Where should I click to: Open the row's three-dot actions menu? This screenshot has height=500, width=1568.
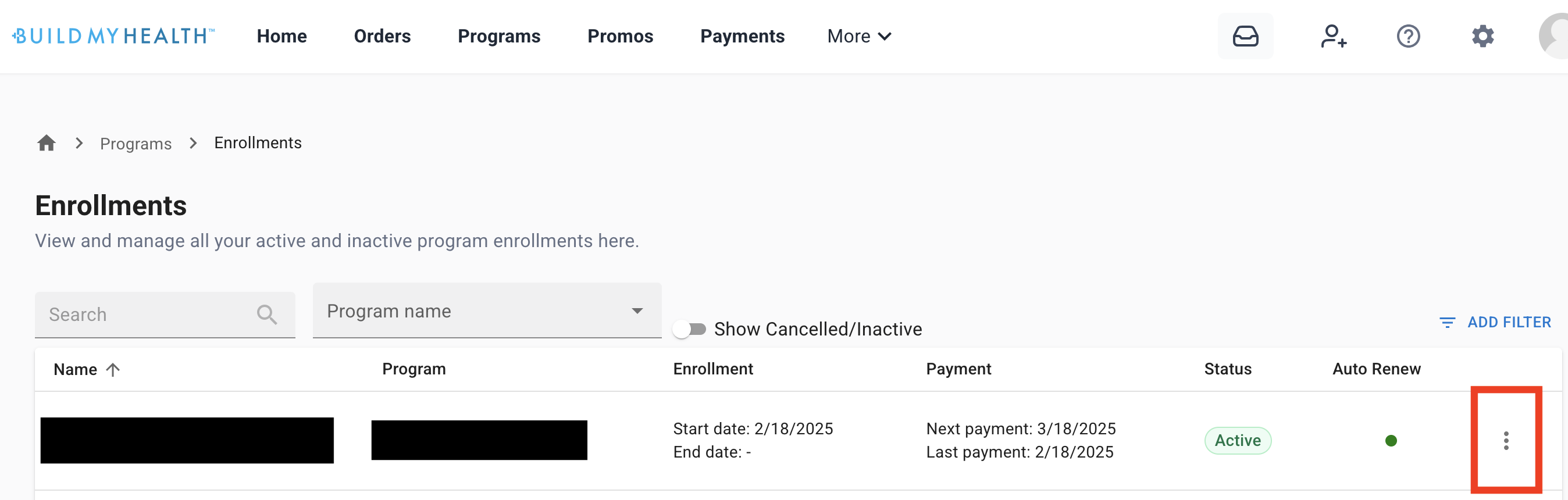pos(1505,440)
